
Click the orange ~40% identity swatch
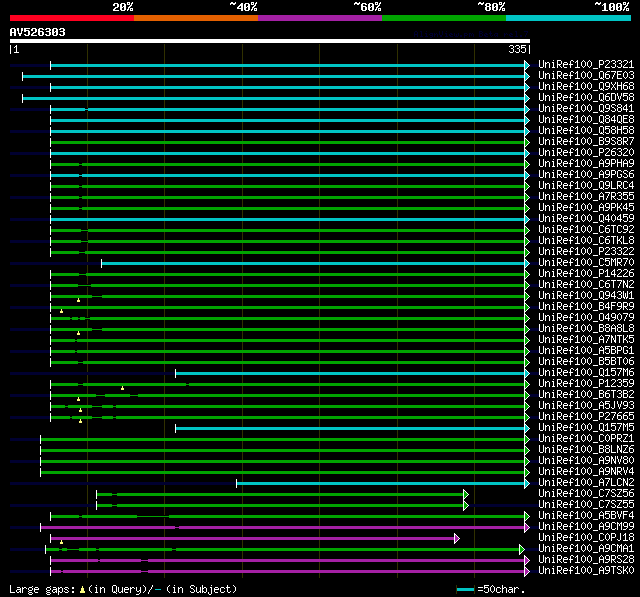pos(196,18)
